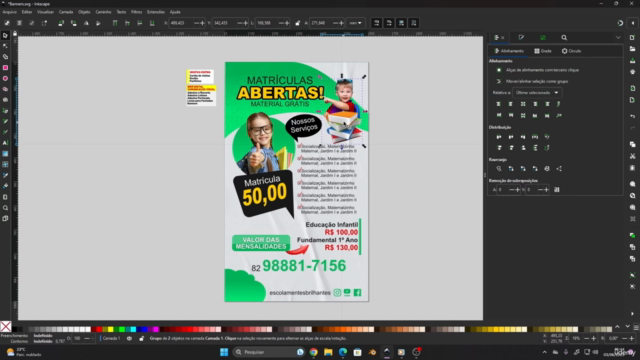Click remove overlaps apply button
Image resolution: width=640 pixels, height=360 pixels.
(557, 190)
